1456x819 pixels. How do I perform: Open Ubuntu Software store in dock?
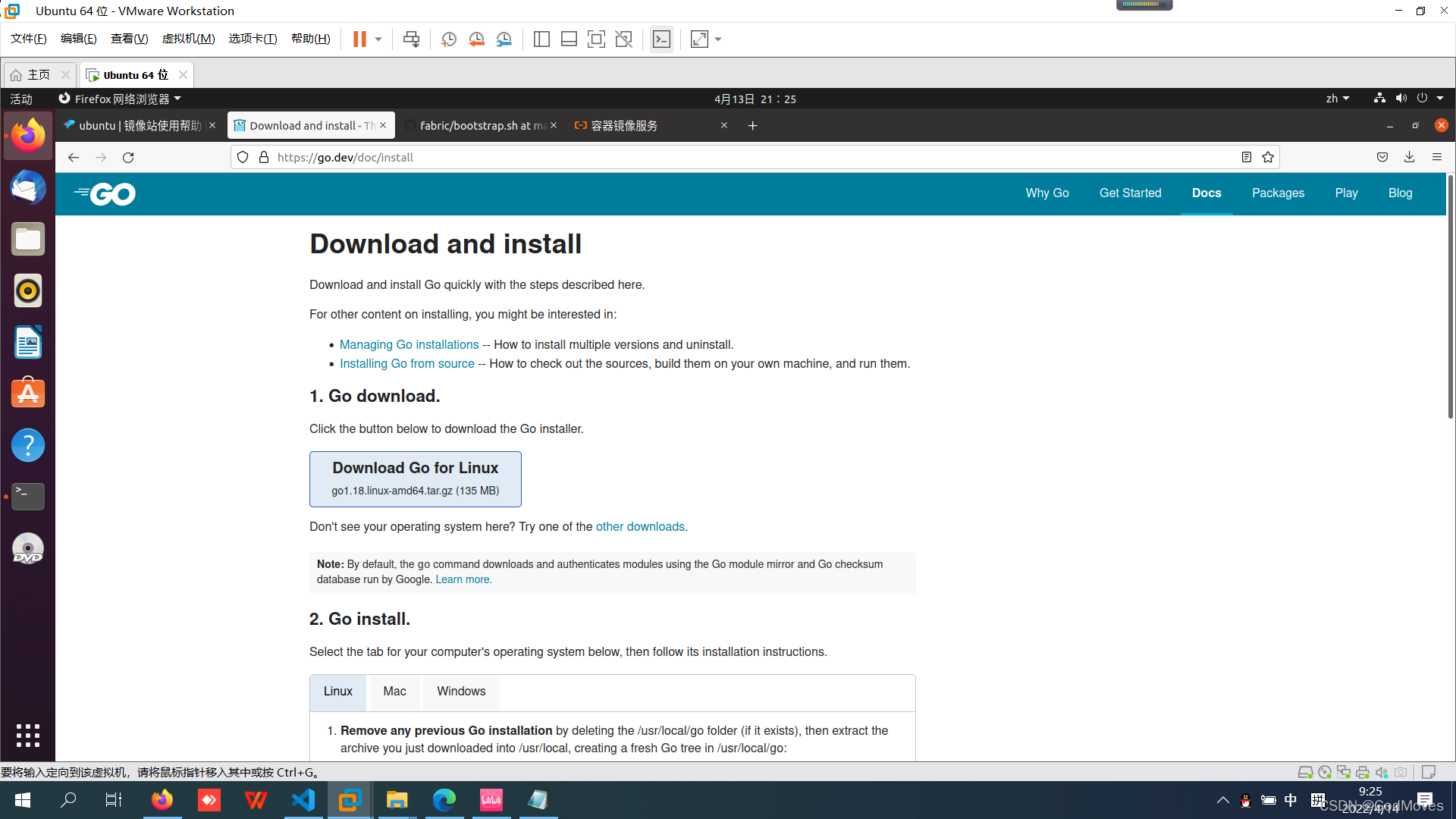[28, 394]
